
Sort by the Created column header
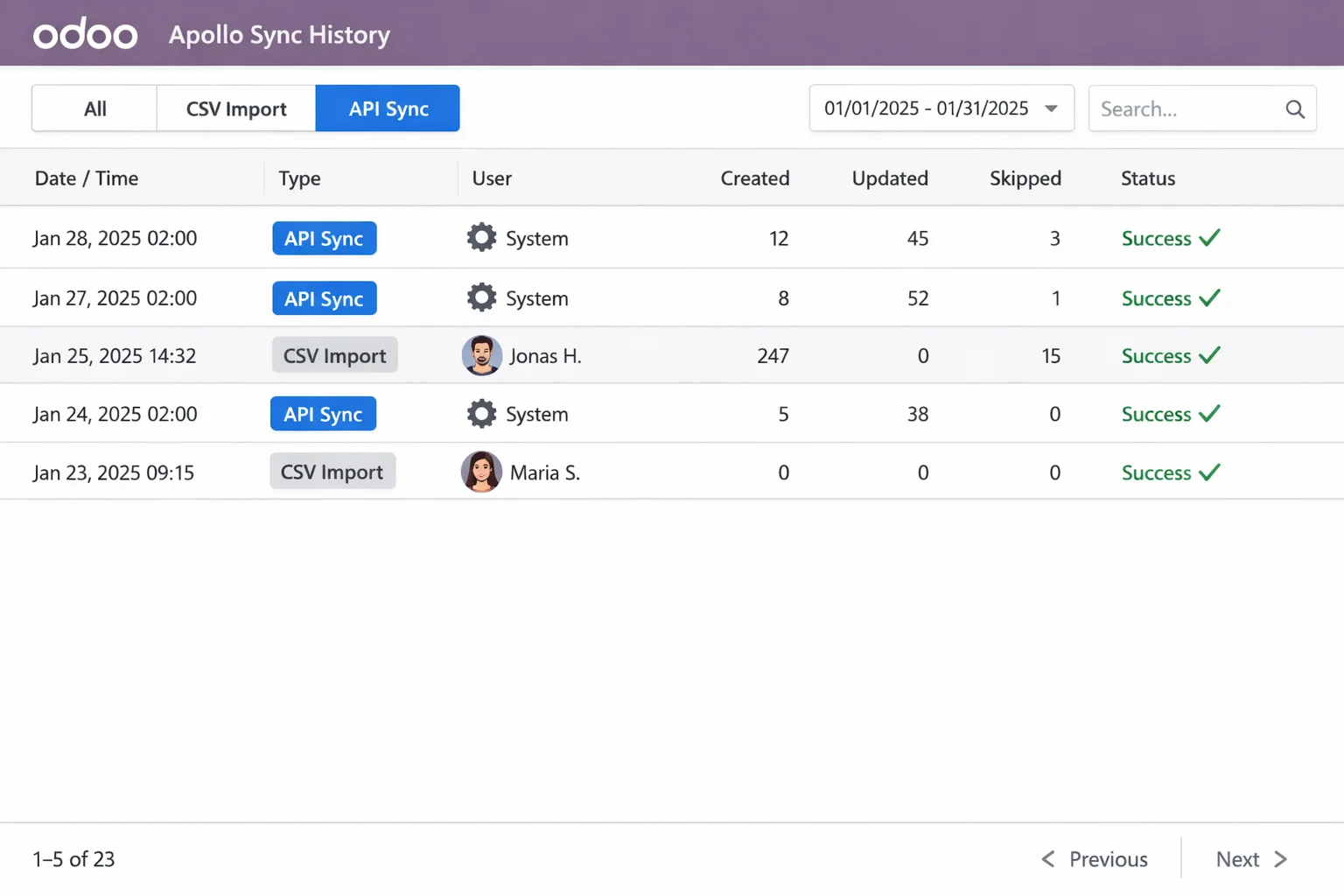click(754, 178)
